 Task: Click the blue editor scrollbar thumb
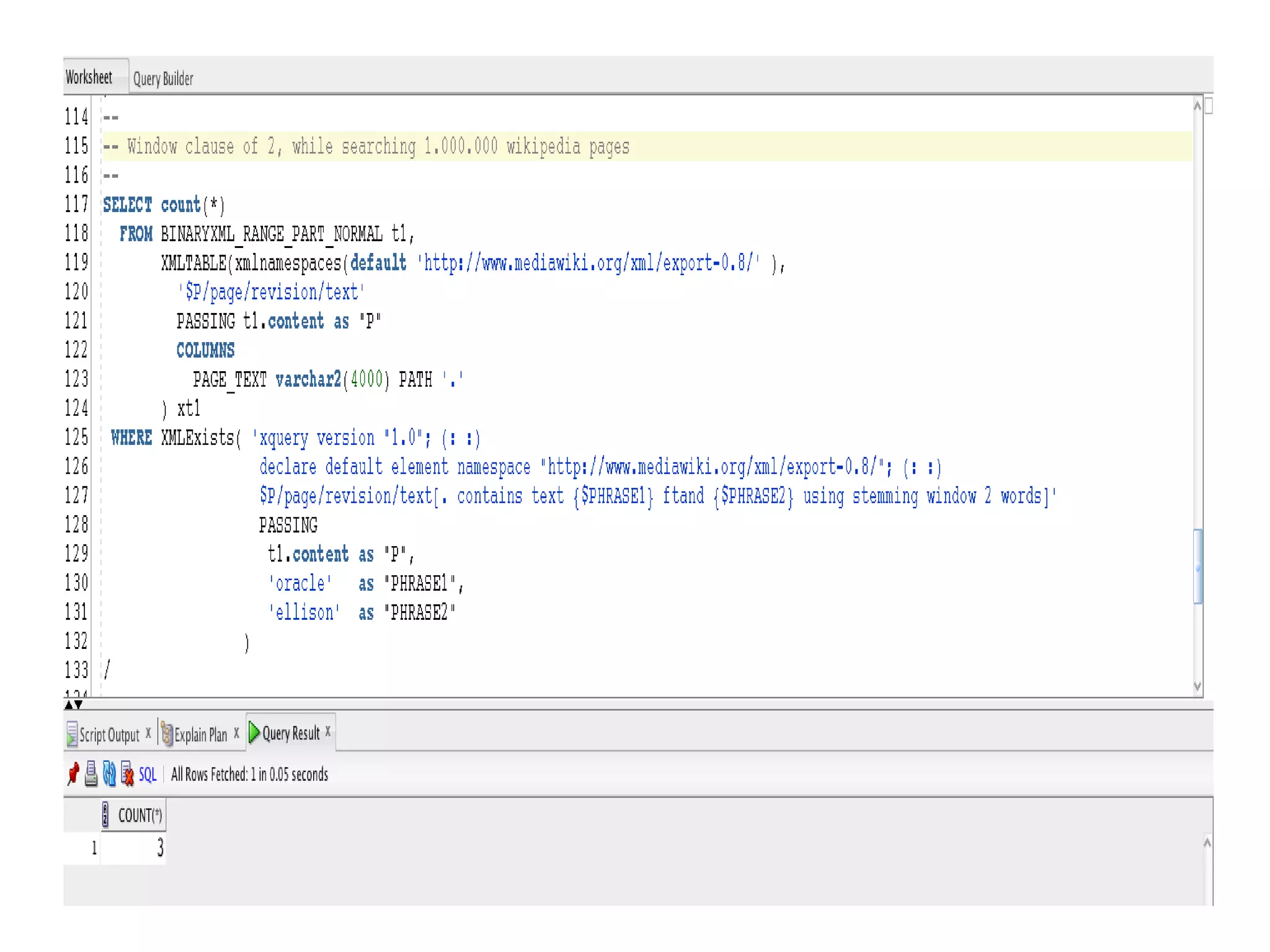point(1197,565)
